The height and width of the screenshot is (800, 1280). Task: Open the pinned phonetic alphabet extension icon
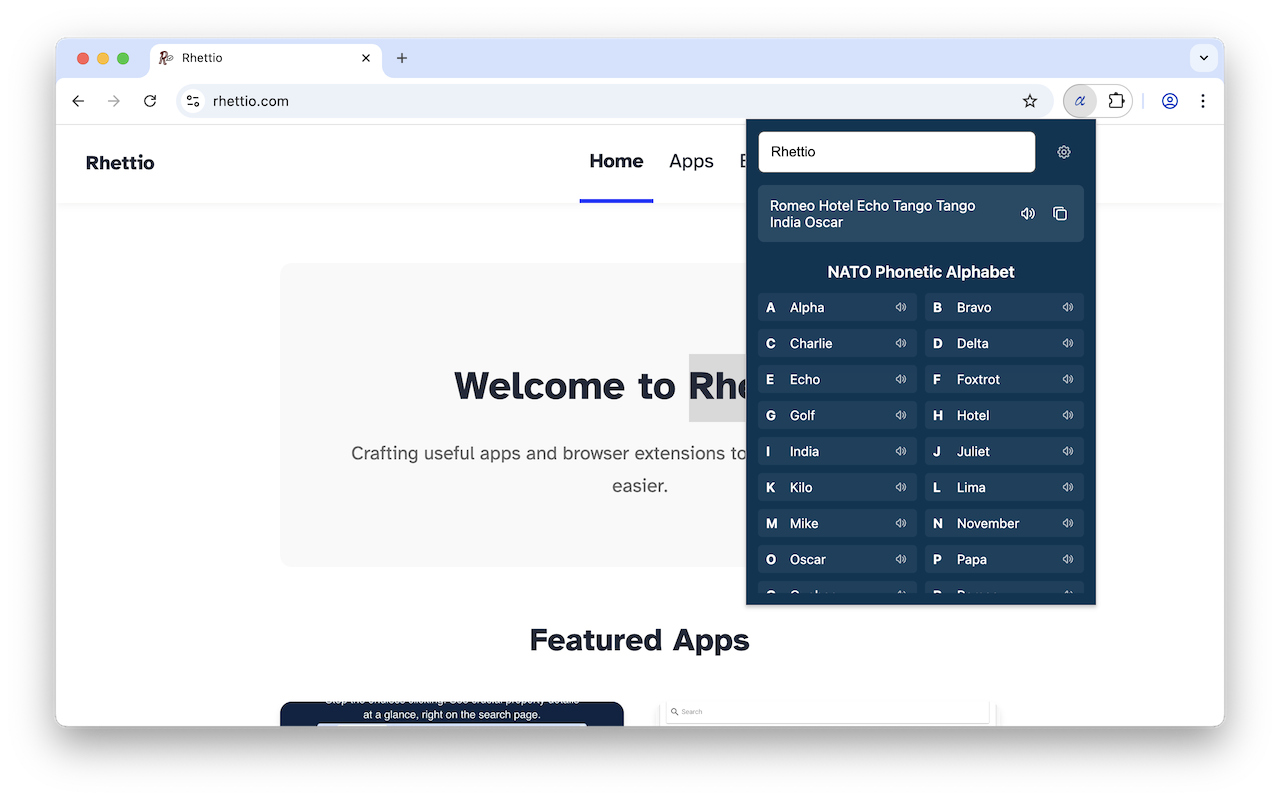point(1079,101)
